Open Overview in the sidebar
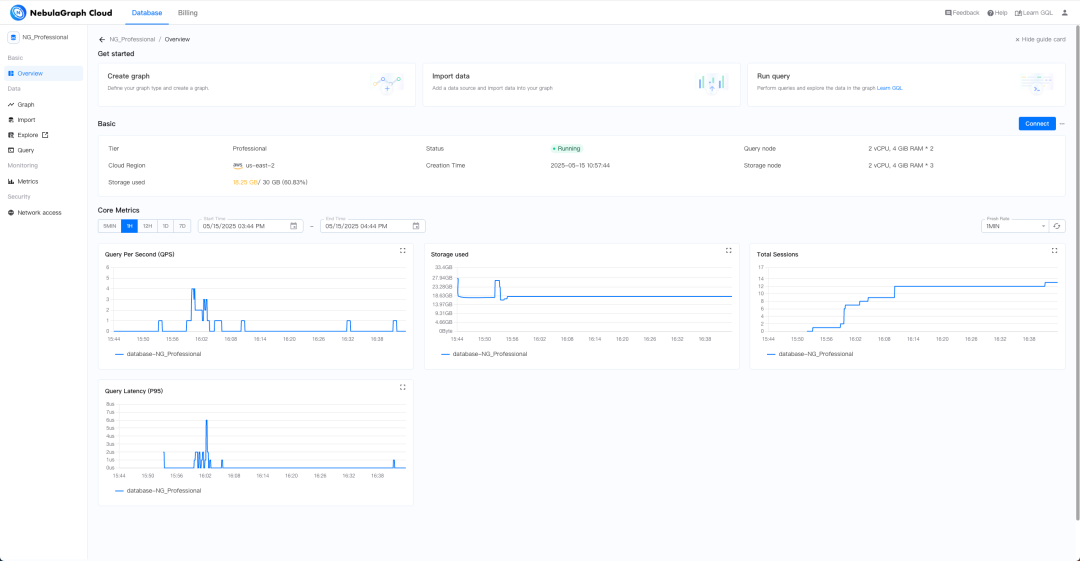 tap(43, 73)
